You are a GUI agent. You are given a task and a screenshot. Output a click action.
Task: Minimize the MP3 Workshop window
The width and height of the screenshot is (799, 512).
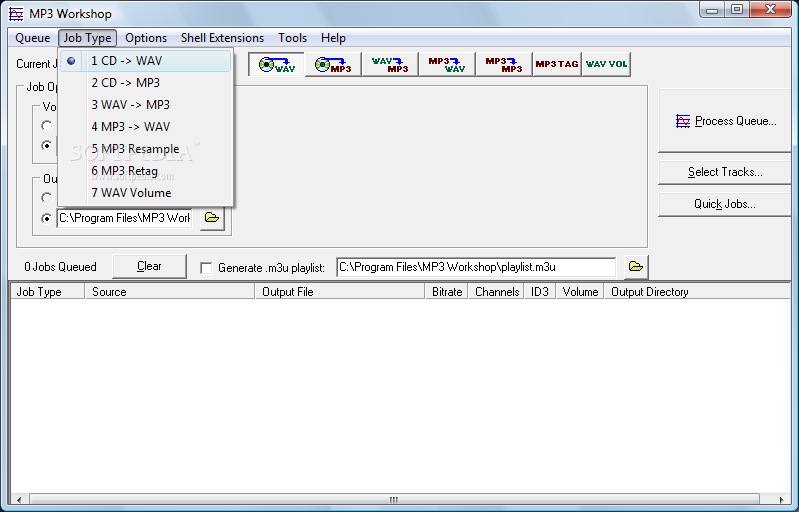coord(712,10)
